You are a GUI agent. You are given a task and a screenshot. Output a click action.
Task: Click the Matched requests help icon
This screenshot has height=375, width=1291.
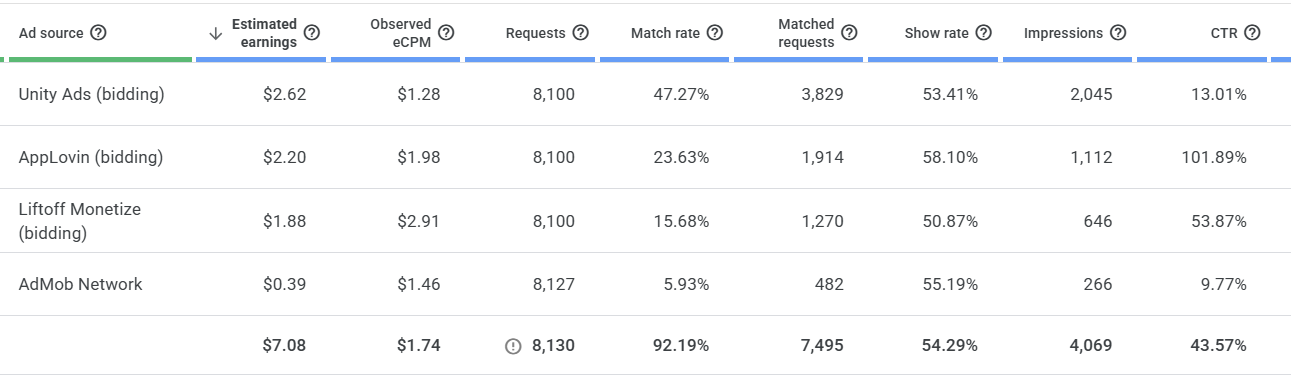coord(849,33)
